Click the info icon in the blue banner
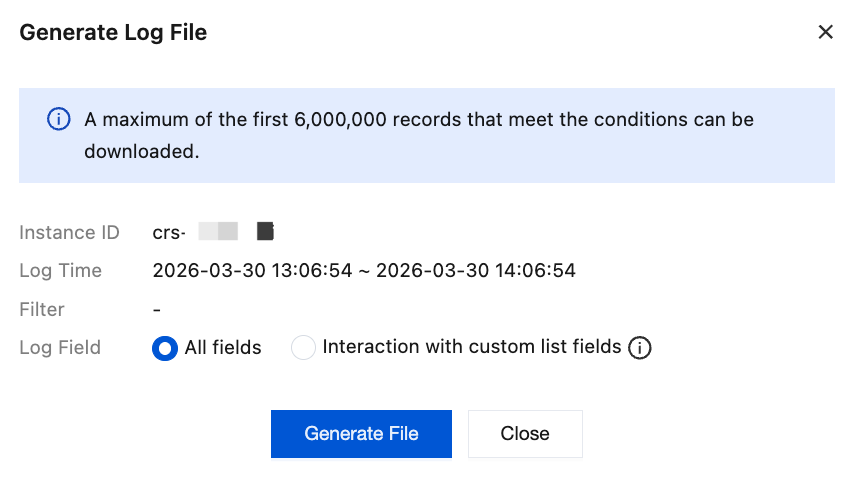 point(59,120)
